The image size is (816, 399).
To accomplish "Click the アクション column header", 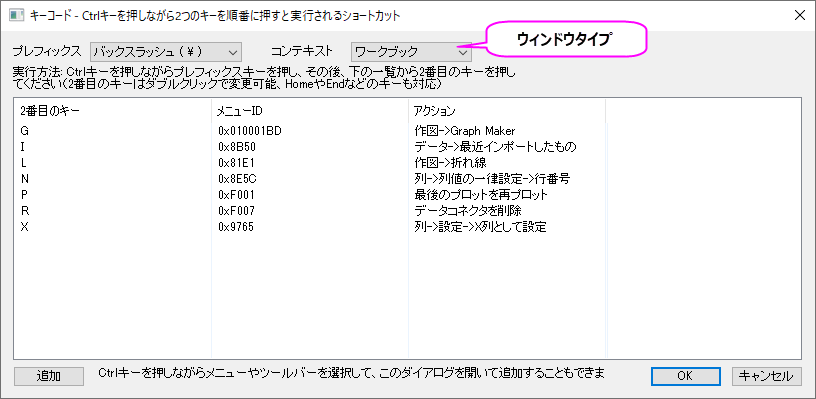I will tap(507, 110).
